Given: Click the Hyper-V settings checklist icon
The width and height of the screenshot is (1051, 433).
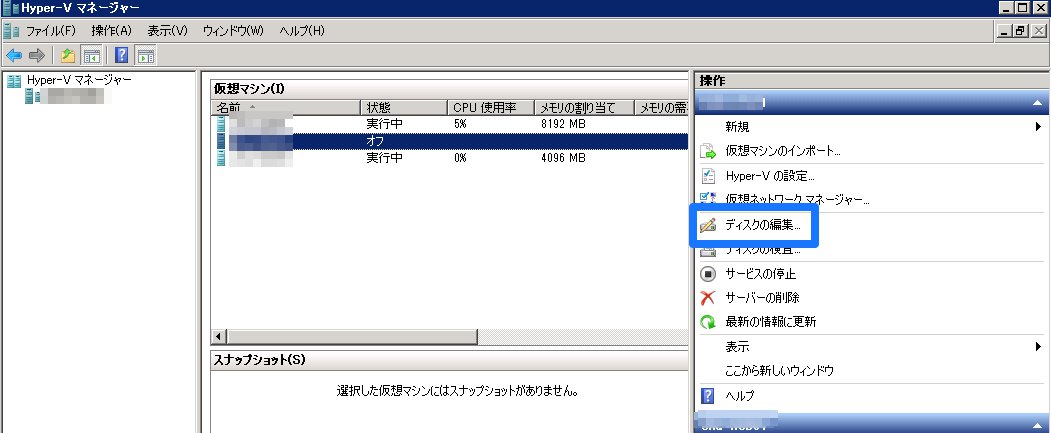Looking at the screenshot, I should pyautogui.click(x=708, y=176).
